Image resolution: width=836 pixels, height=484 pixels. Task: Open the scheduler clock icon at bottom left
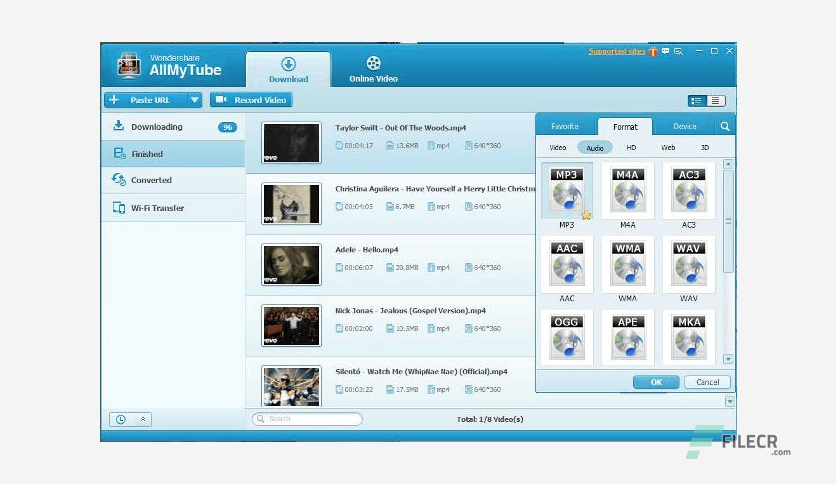click(x=121, y=420)
